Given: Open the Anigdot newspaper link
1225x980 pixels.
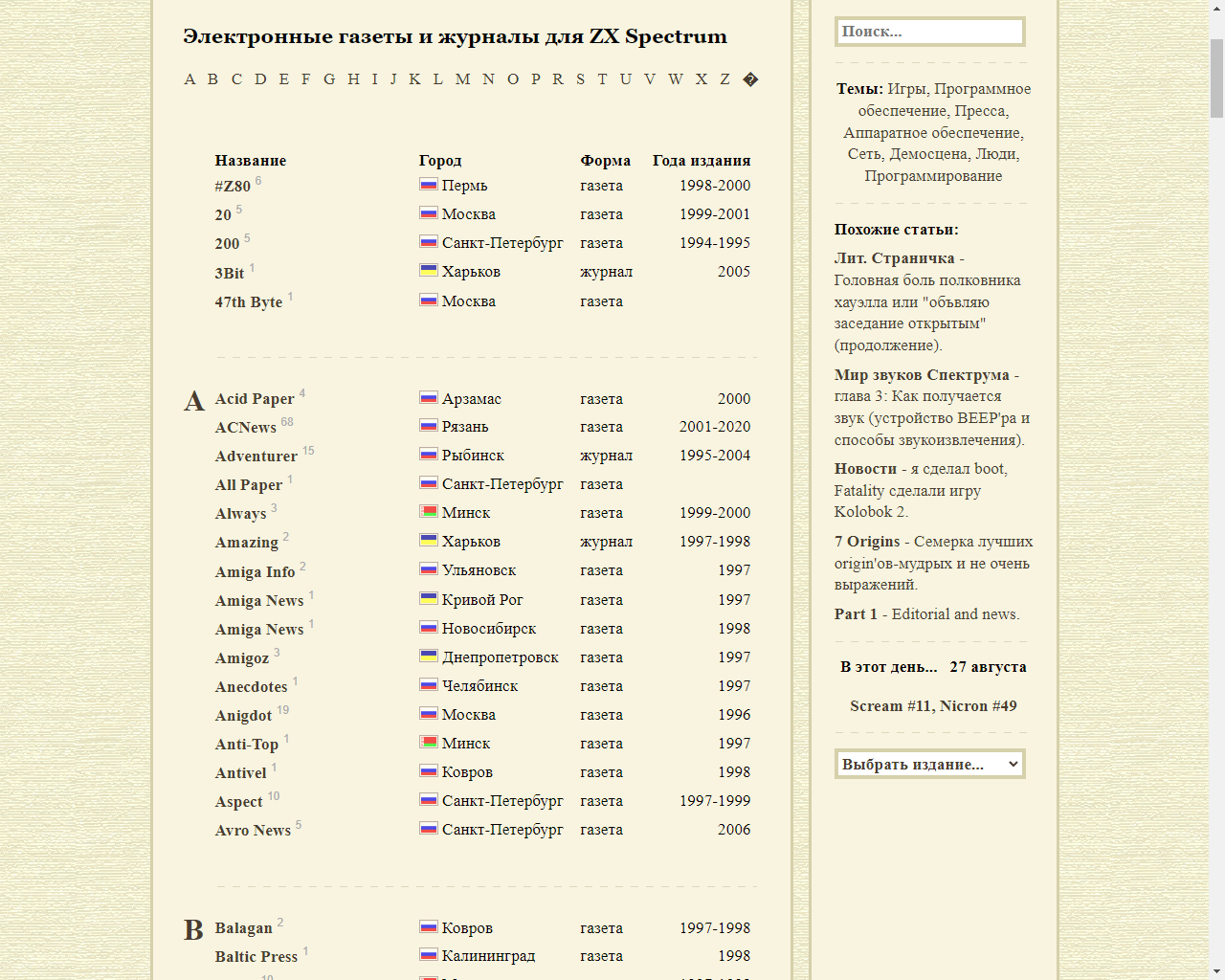Looking at the screenshot, I should [x=243, y=716].
